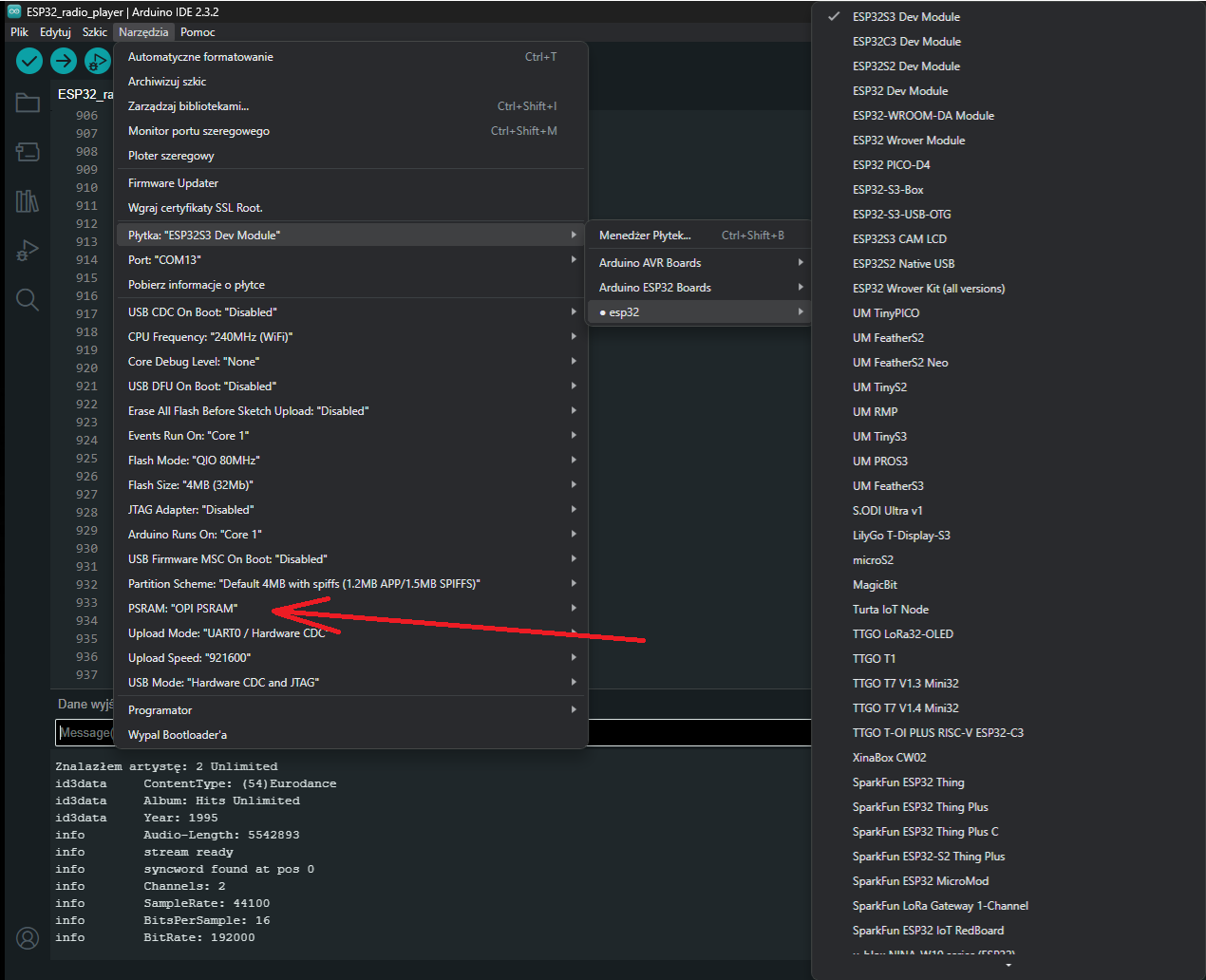Open the Edytuj menu
The width and height of the screenshot is (1206, 980).
tap(55, 32)
